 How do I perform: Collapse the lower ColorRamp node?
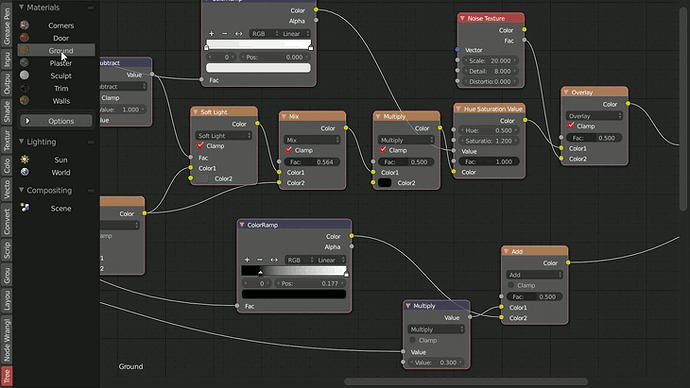(x=242, y=225)
